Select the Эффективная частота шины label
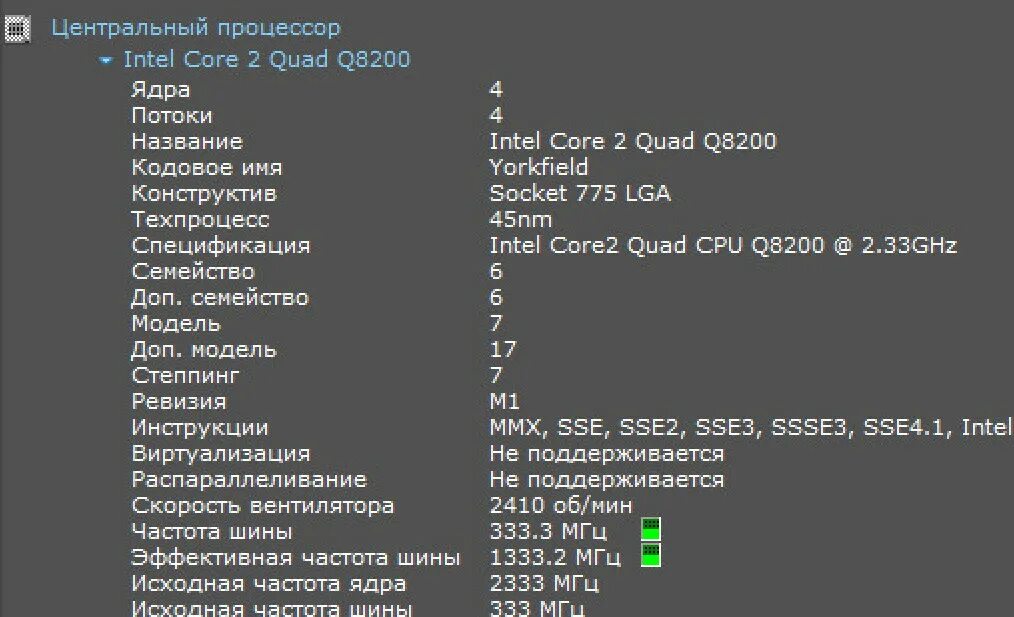 coord(296,557)
